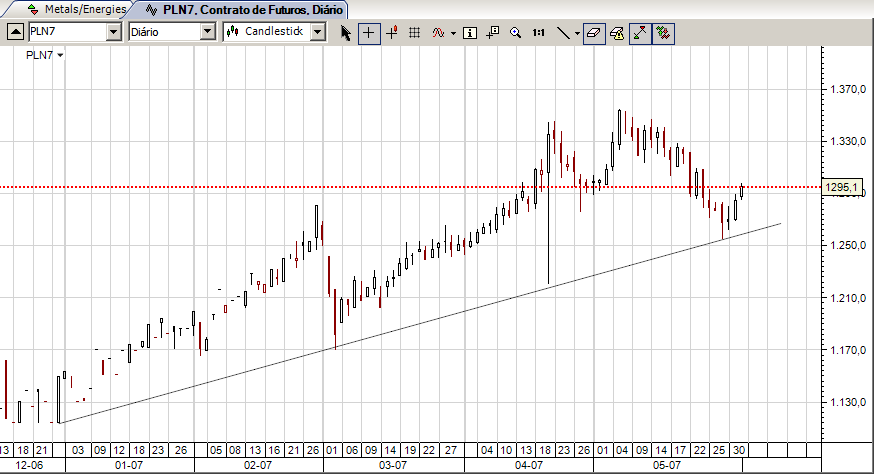Click the 03-07 month label
Viewport: 874px width, 474px height.
point(393,465)
